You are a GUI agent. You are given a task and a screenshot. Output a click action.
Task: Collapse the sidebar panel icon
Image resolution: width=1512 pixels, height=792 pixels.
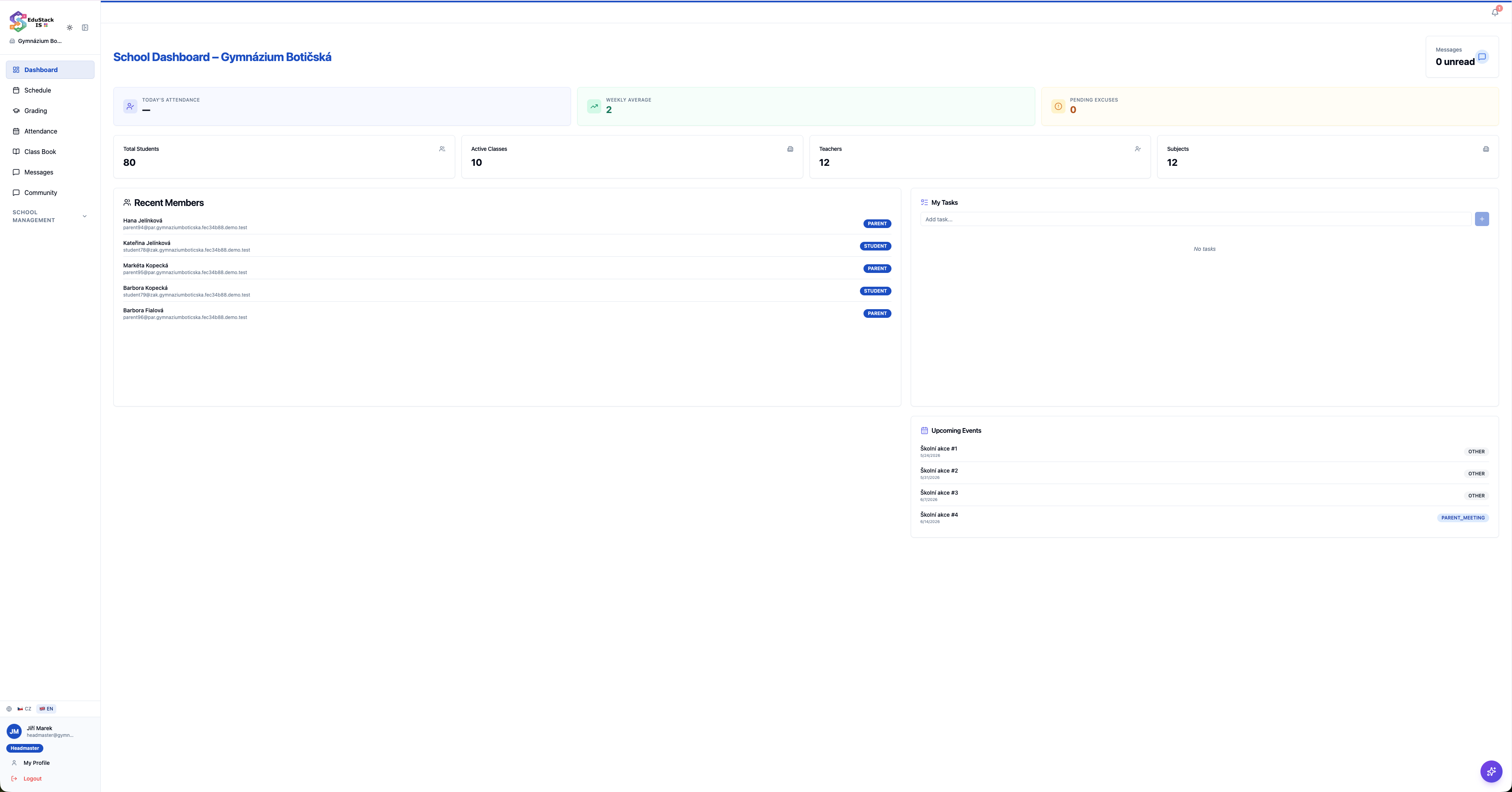coord(85,28)
